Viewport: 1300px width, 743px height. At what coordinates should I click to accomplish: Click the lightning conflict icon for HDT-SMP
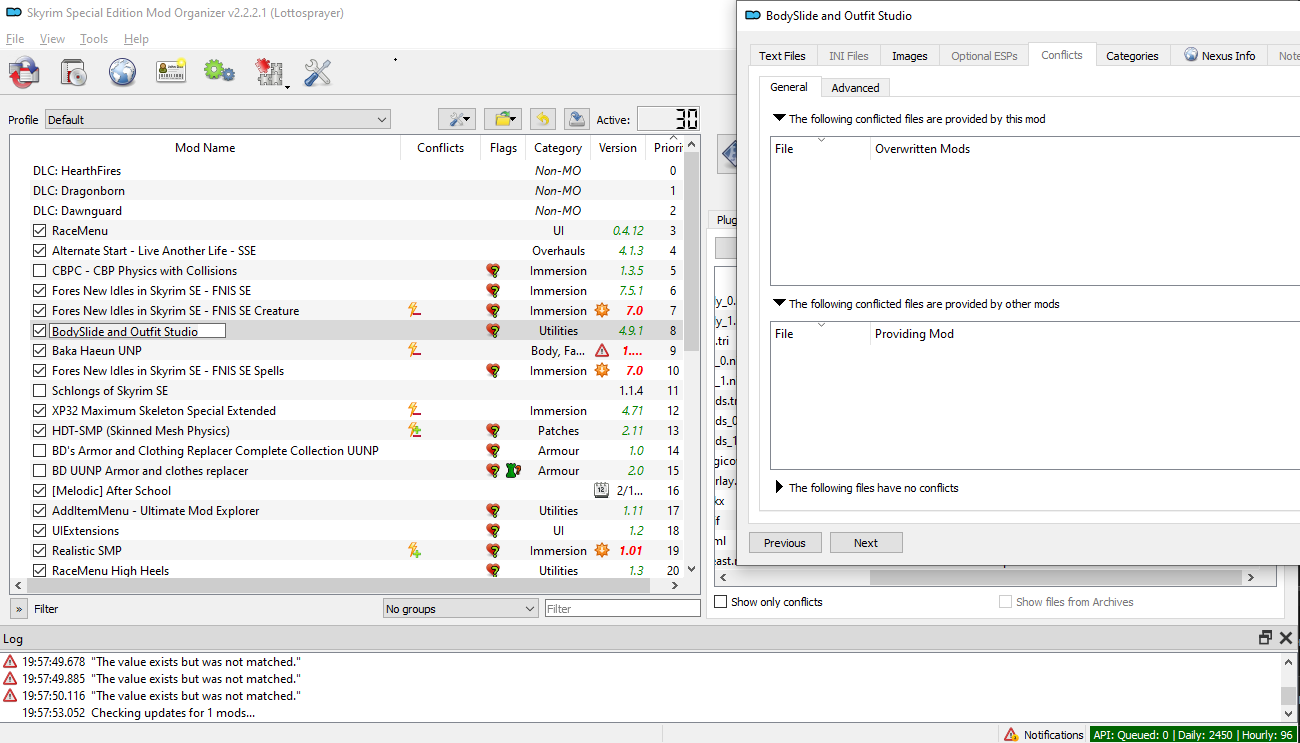(x=414, y=430)
